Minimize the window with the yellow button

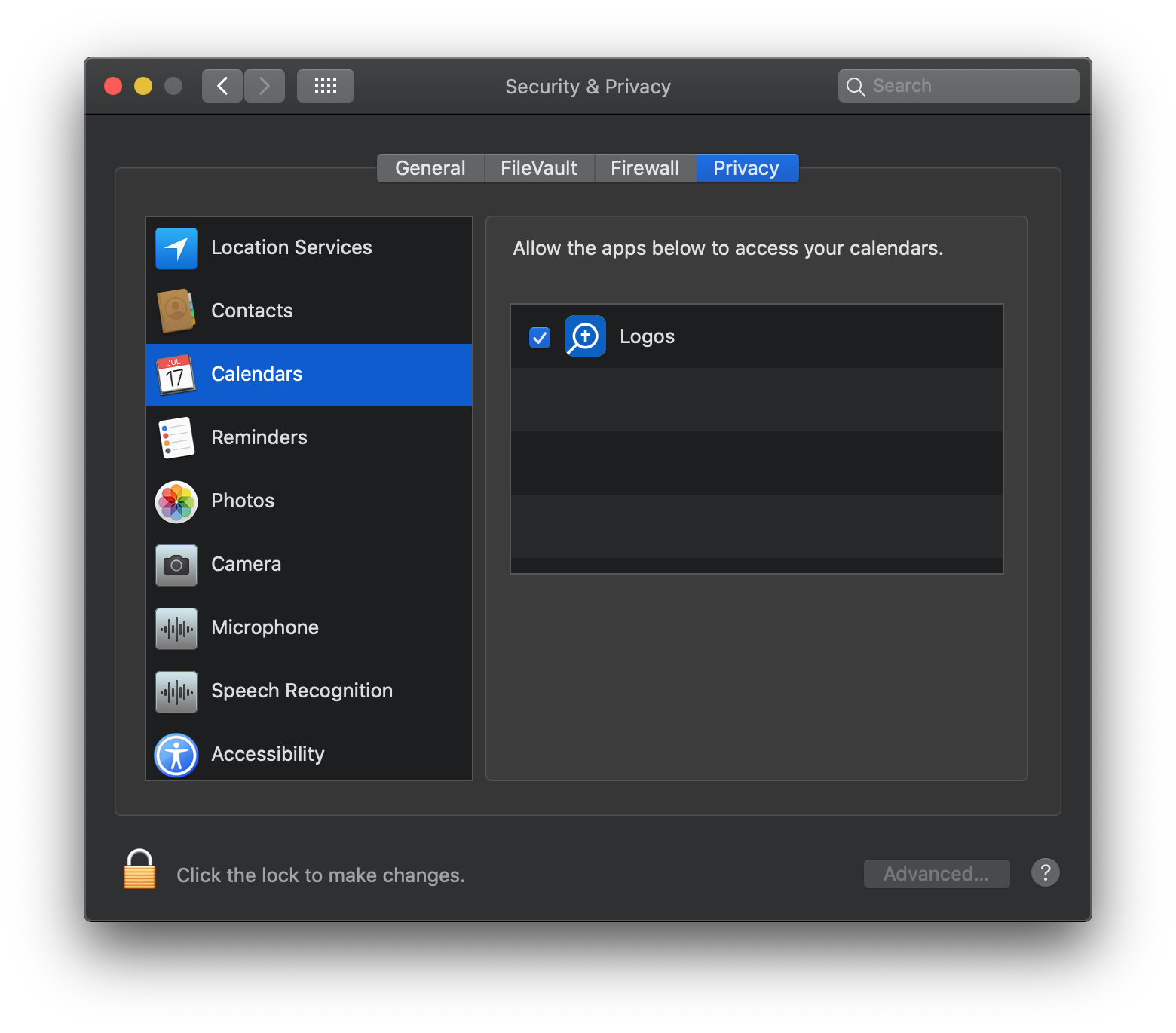143,86
